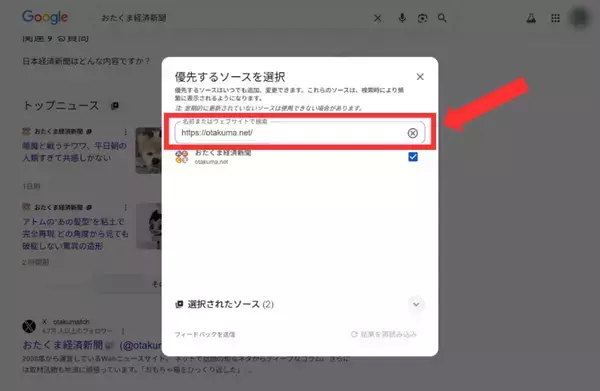The width and height of the screenshot is (600, 391).
Task: Click the トップニュース heading
Action: (x=61, y=106)
